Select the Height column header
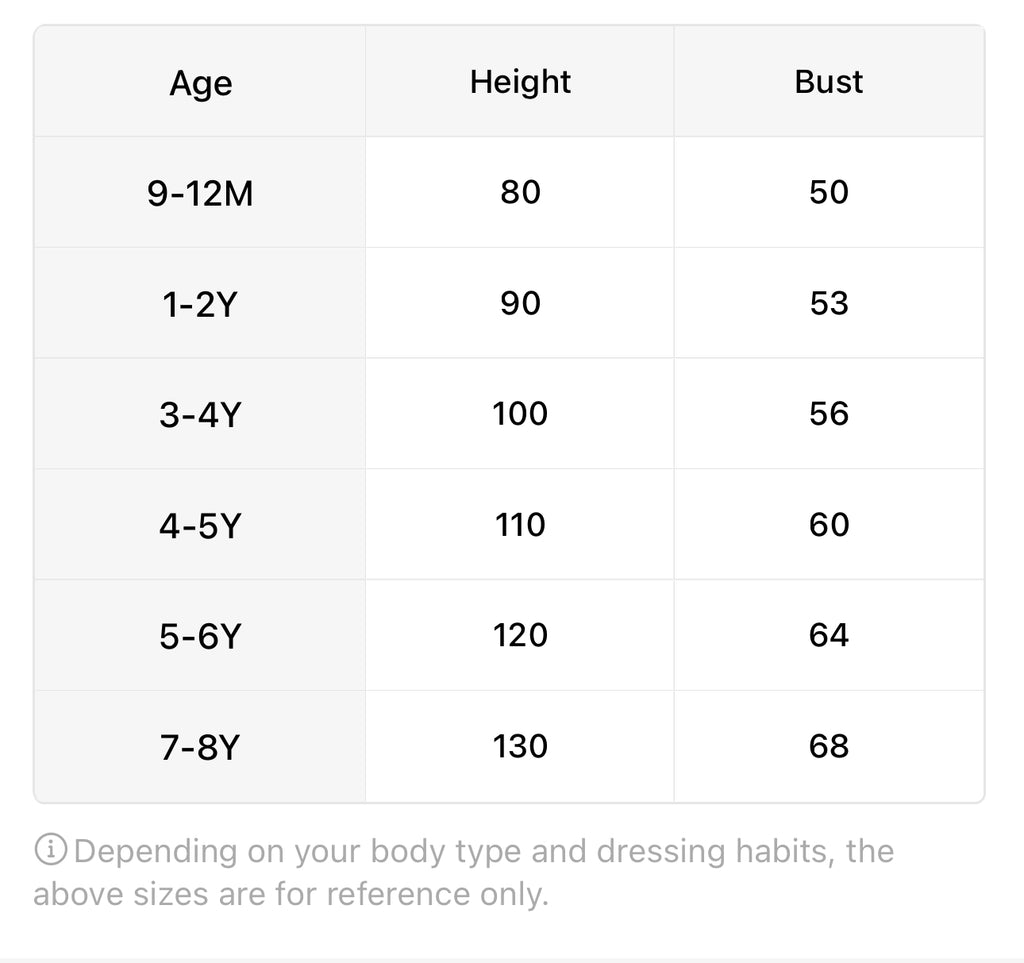 (x=520, y=82)
